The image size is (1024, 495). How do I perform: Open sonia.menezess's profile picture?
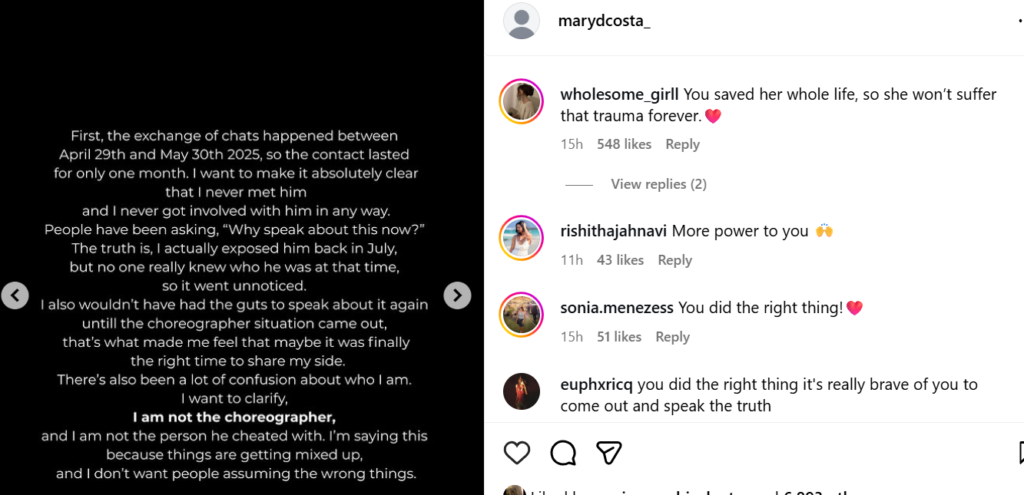pos(521,315)
